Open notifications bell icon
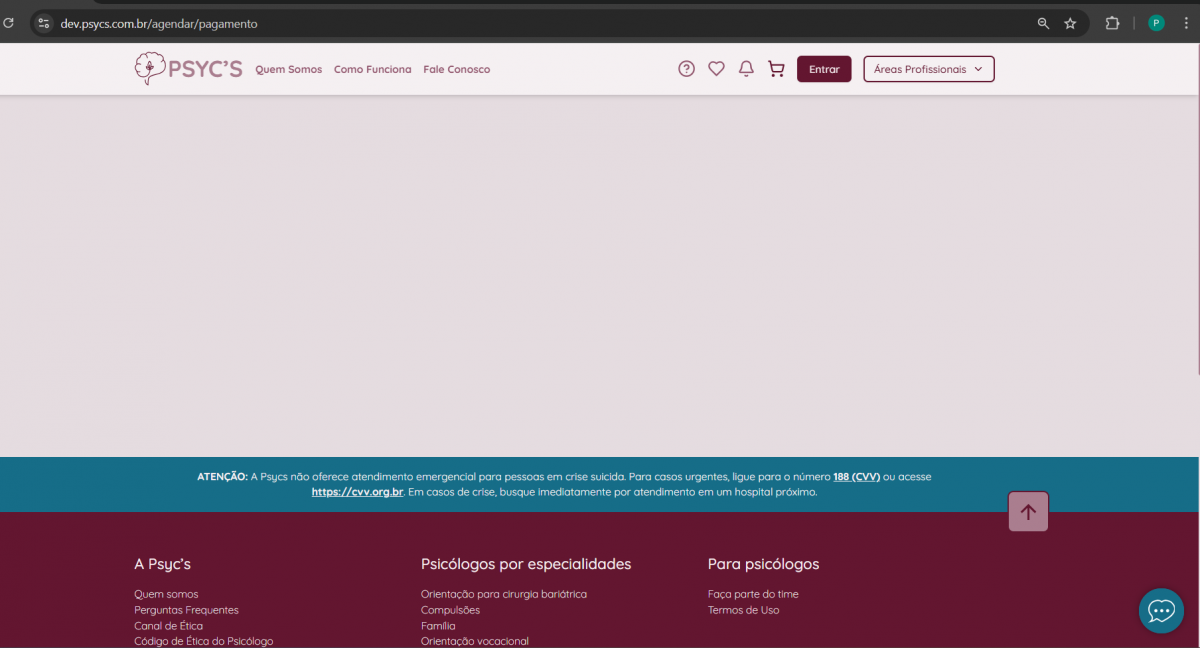Screen dimensions: 1200x648 (746, 69)
